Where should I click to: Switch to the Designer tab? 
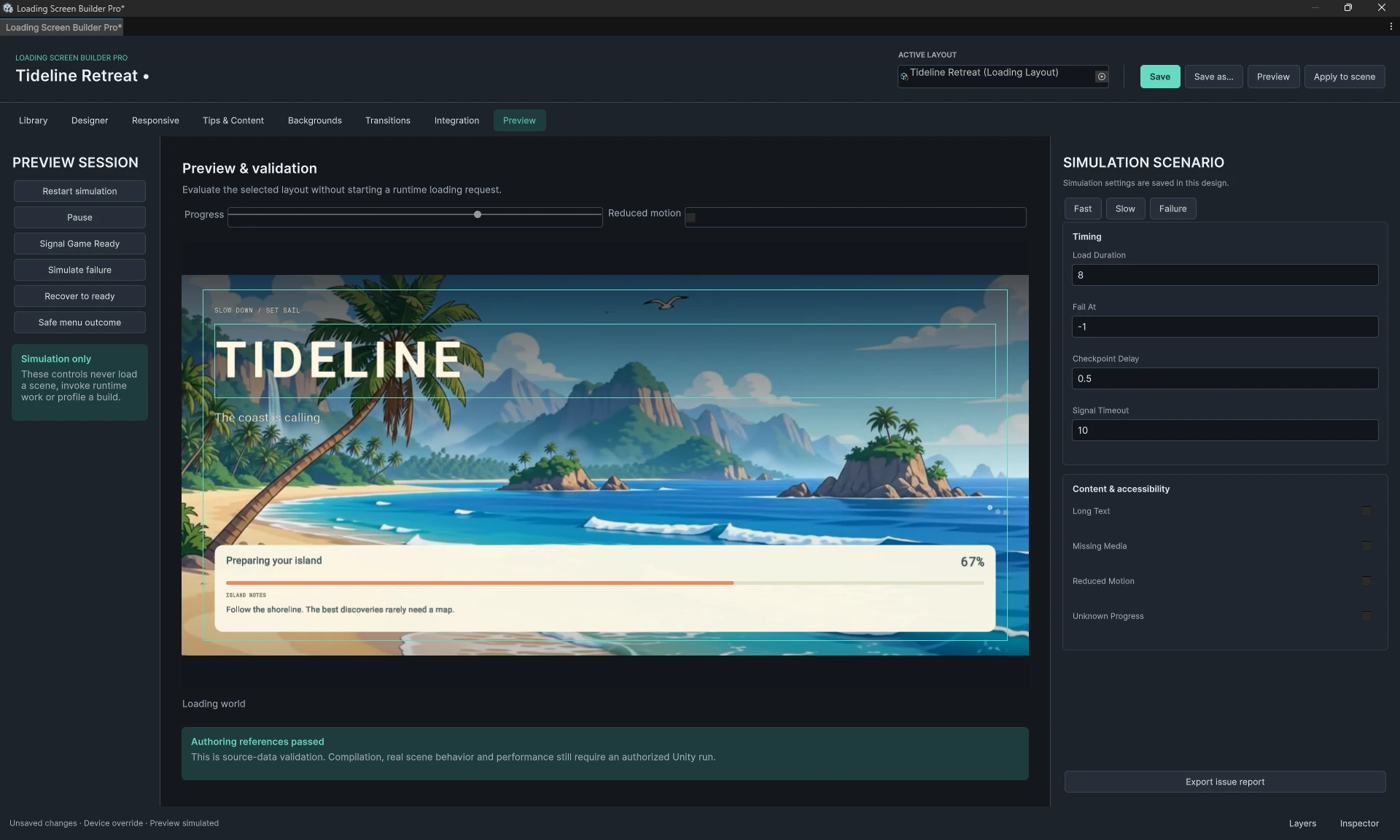90,120
